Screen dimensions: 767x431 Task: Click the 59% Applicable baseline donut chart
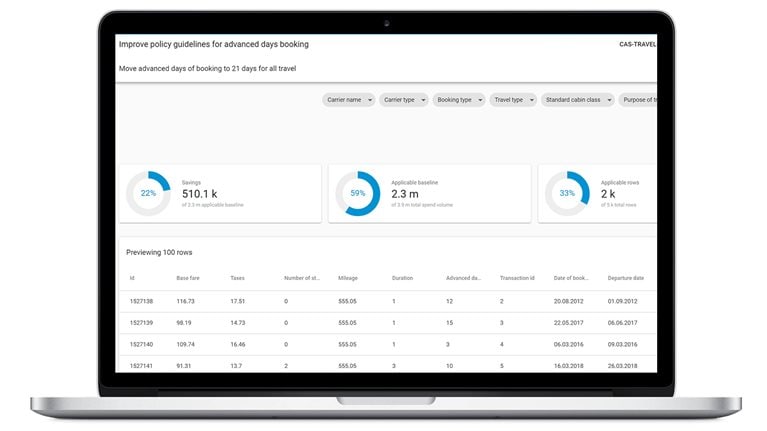(358, 193)
